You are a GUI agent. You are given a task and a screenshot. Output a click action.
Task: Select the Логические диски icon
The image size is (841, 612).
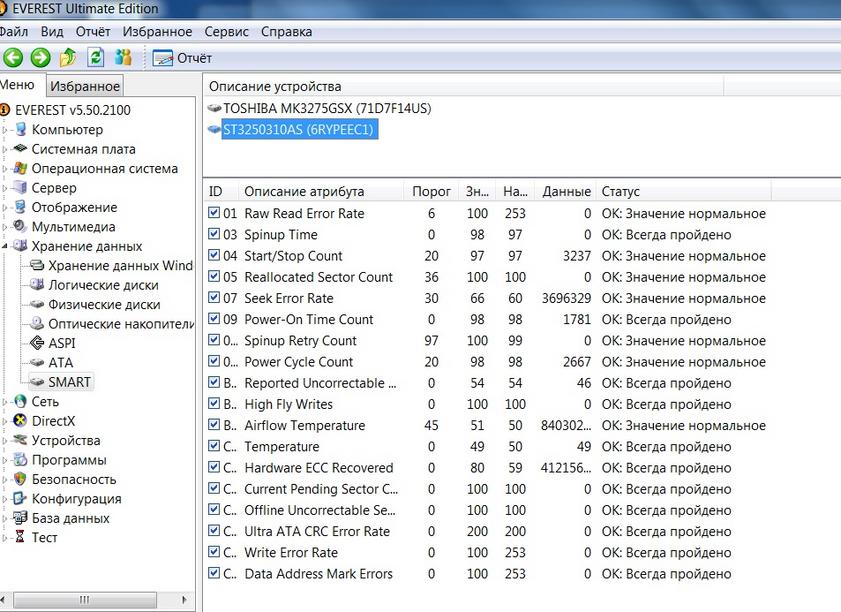37,284
